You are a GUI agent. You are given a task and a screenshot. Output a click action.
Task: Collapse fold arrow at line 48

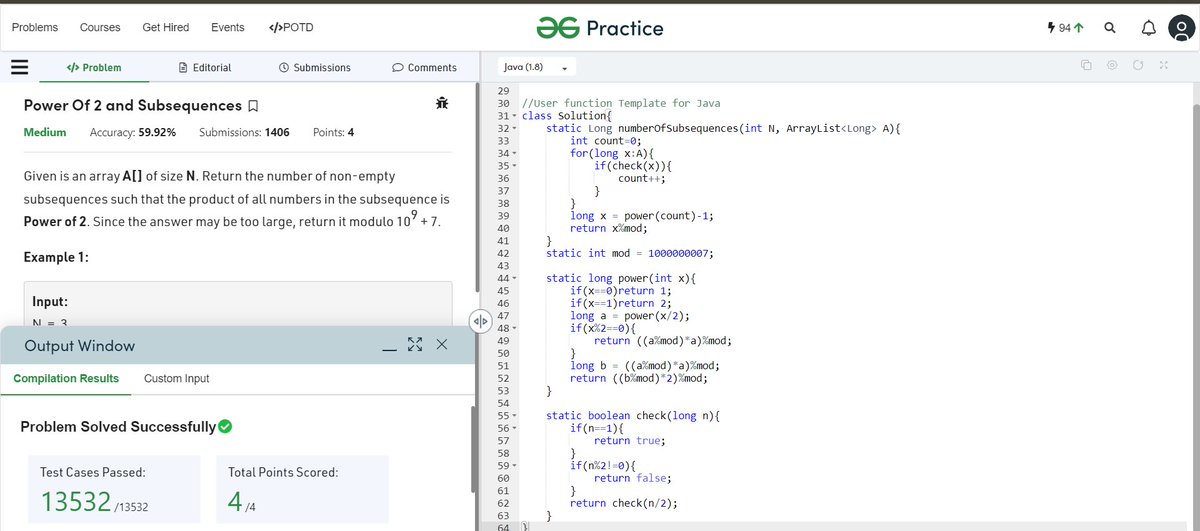515,328
